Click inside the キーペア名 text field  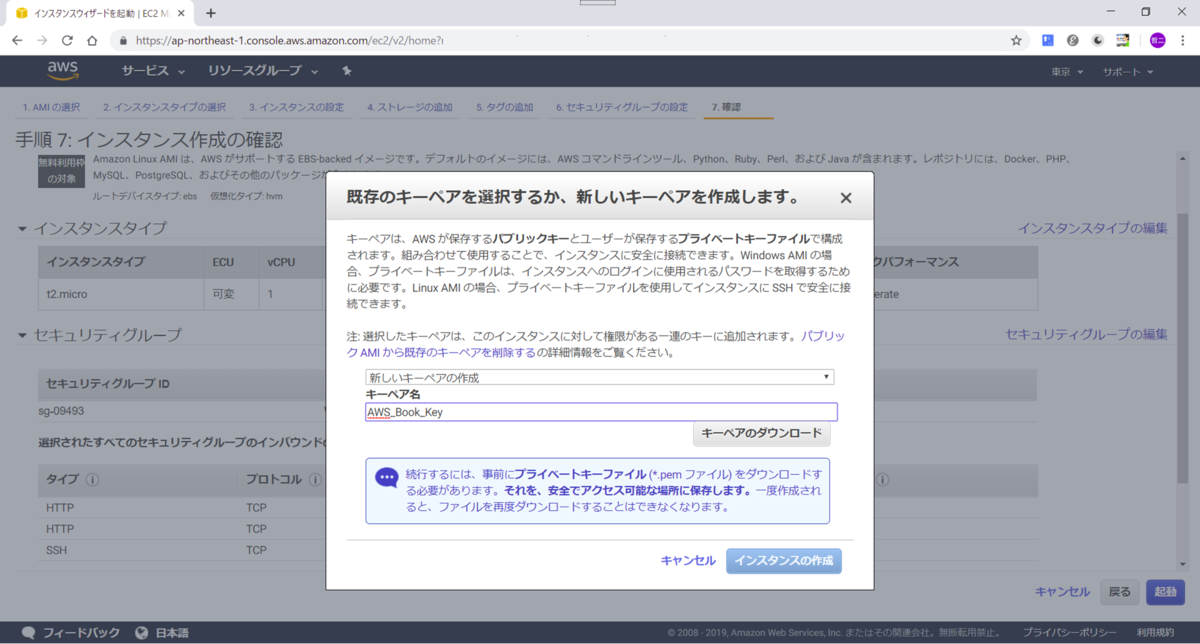tap(600, 411)
